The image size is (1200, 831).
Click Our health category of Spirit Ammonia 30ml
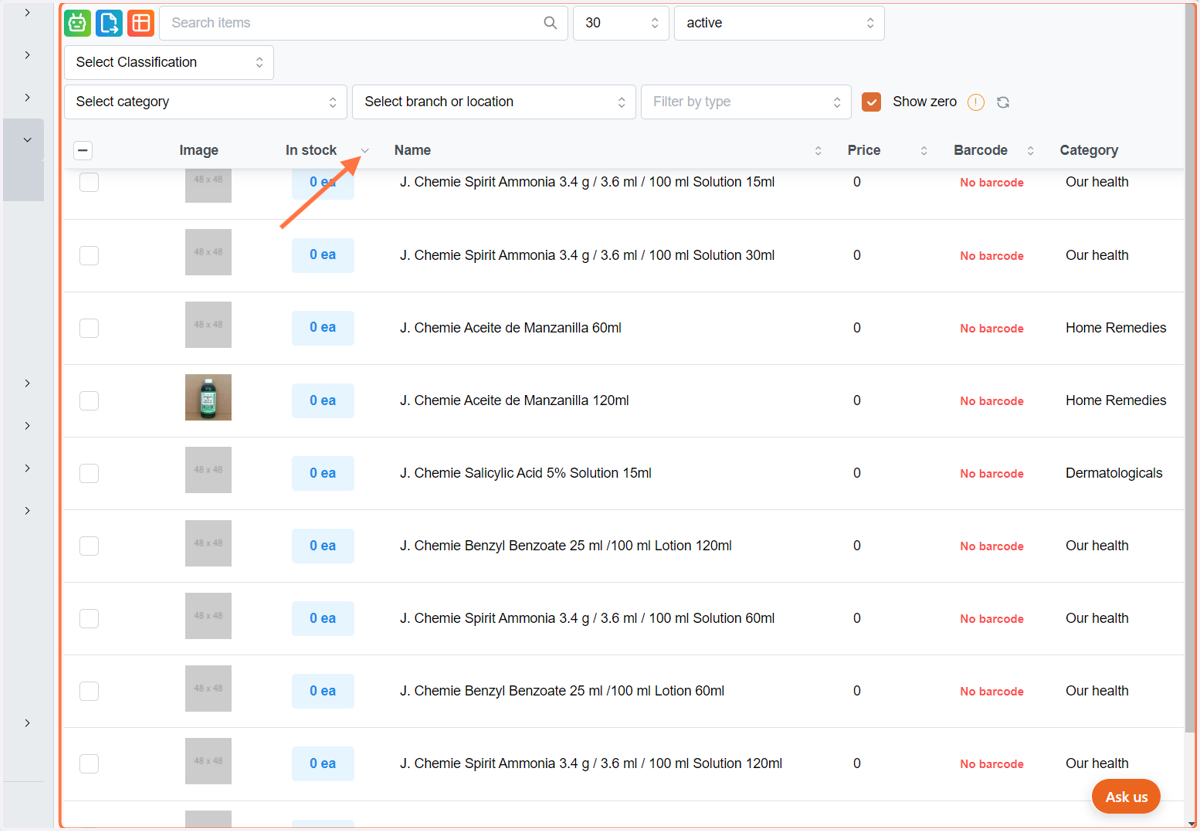pyautogui.click(x=1097, y=255)
